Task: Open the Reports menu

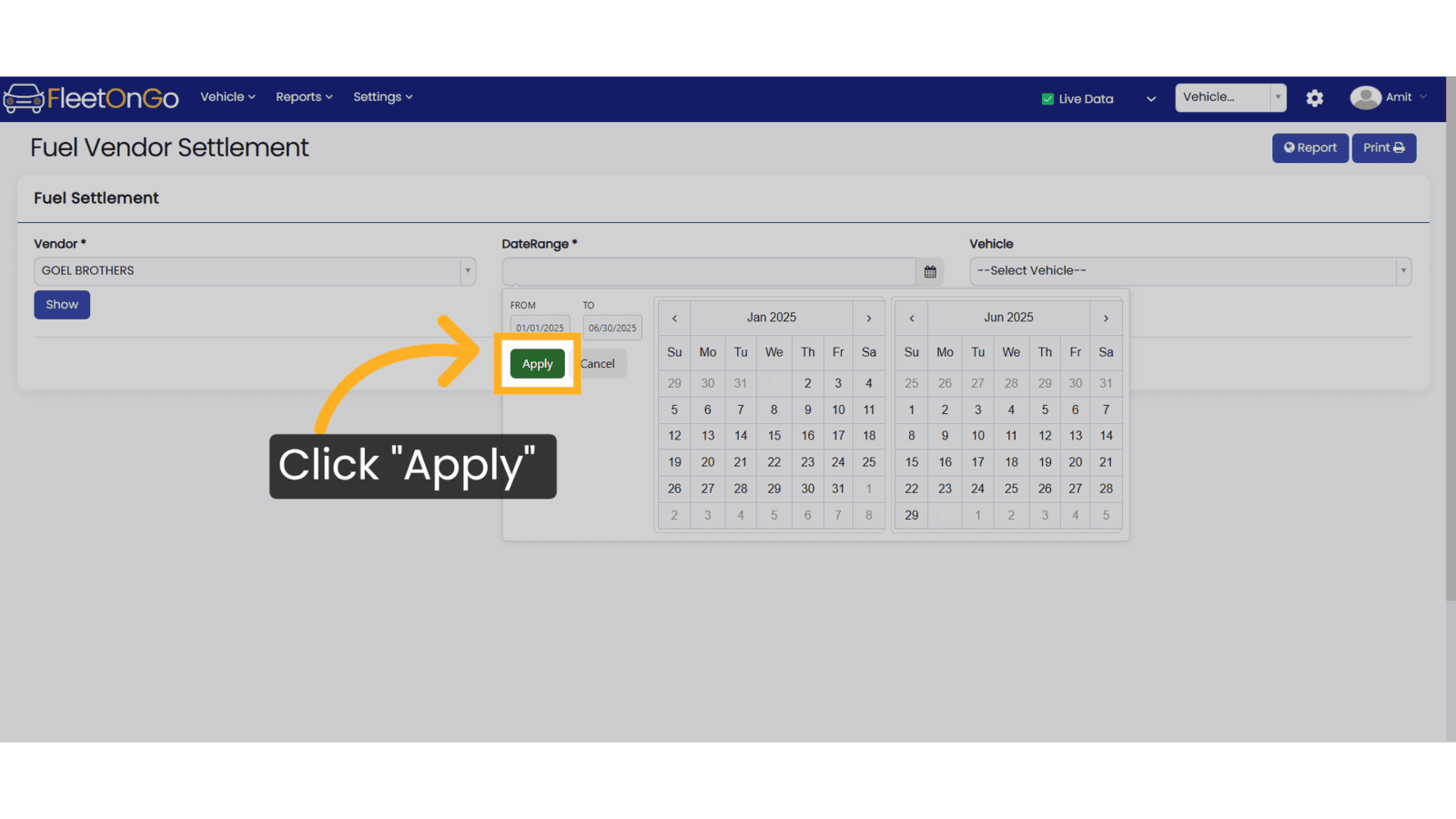Action: coord(304,96)
